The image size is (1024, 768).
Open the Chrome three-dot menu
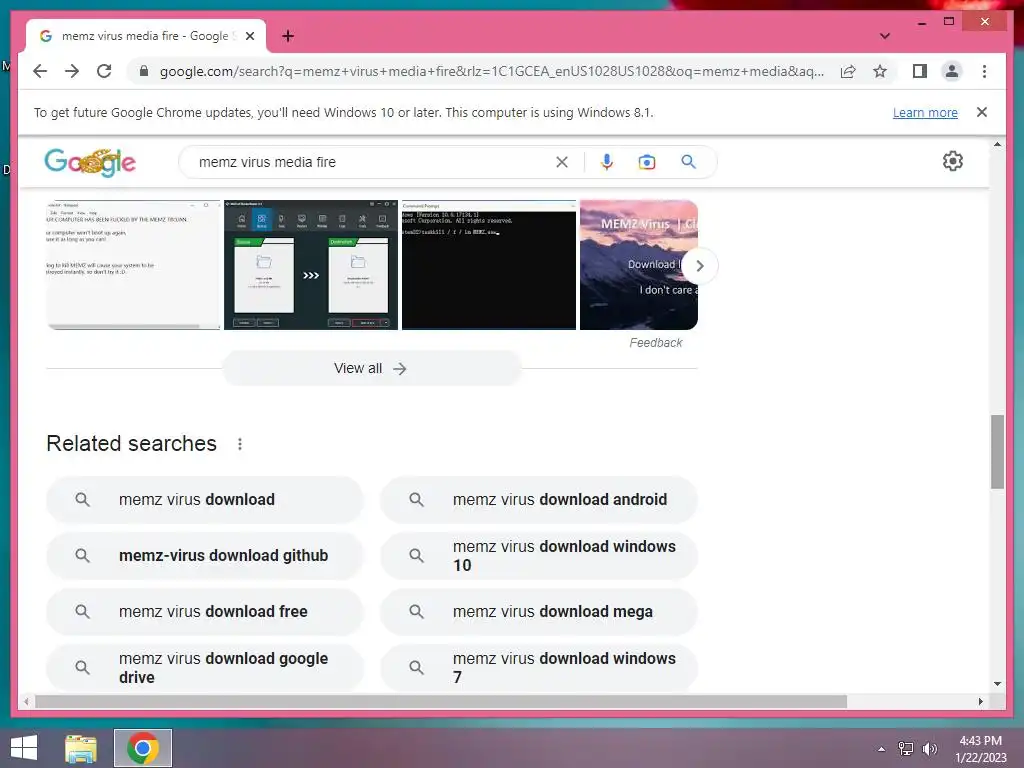click(x=984, y=71)
